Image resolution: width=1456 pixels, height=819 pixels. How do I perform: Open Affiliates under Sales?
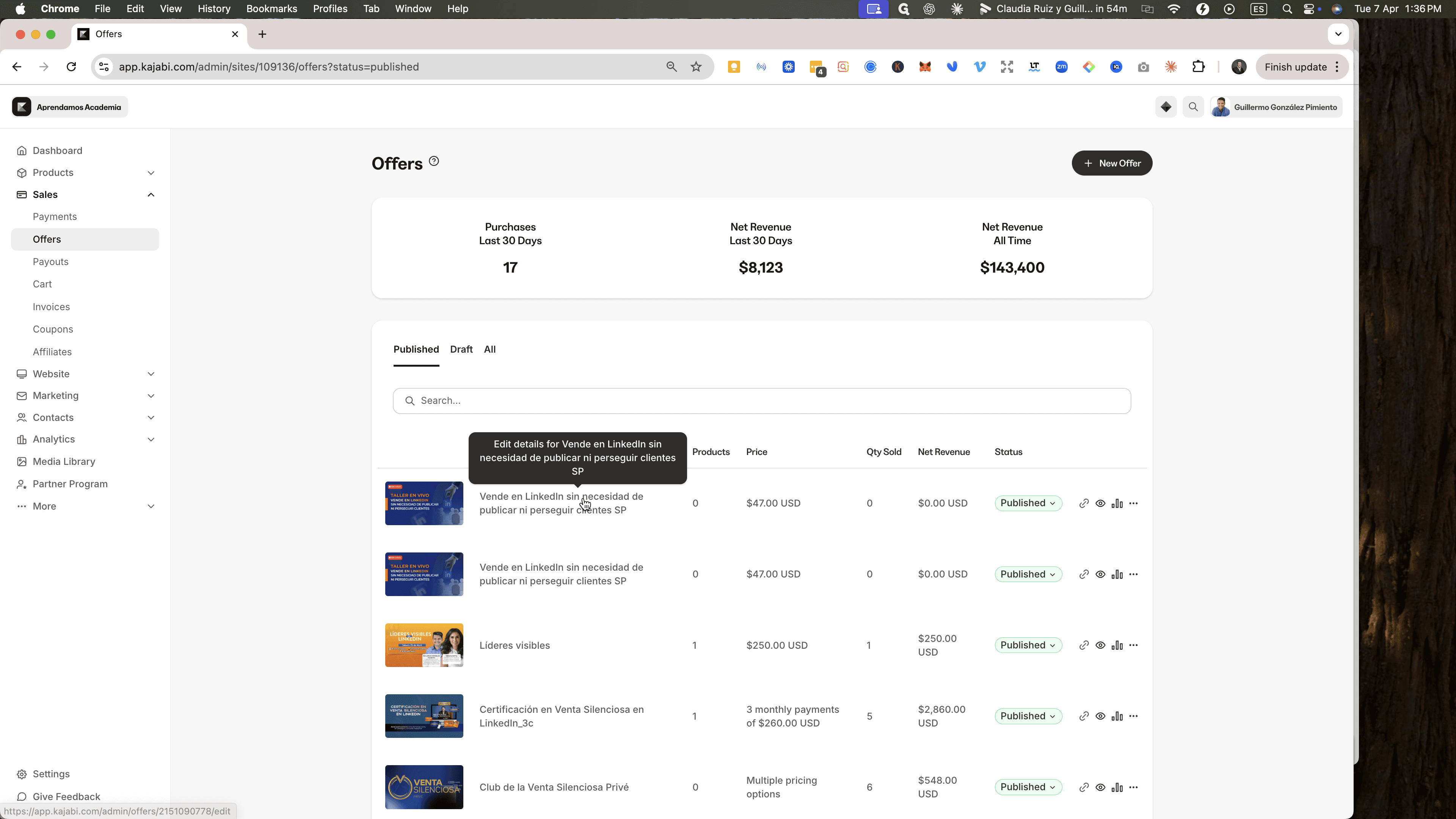tap(52, 351)
